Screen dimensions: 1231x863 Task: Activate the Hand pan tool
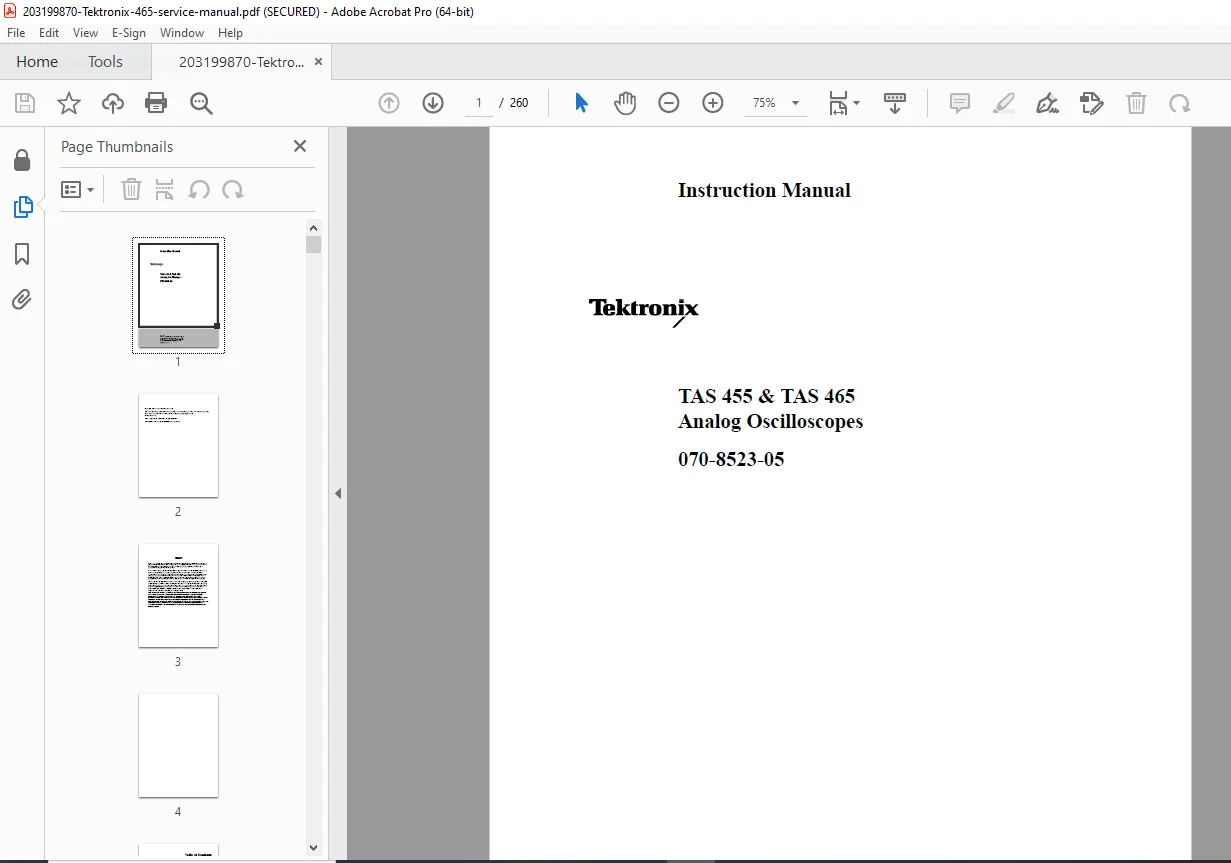tap(625, 103)
